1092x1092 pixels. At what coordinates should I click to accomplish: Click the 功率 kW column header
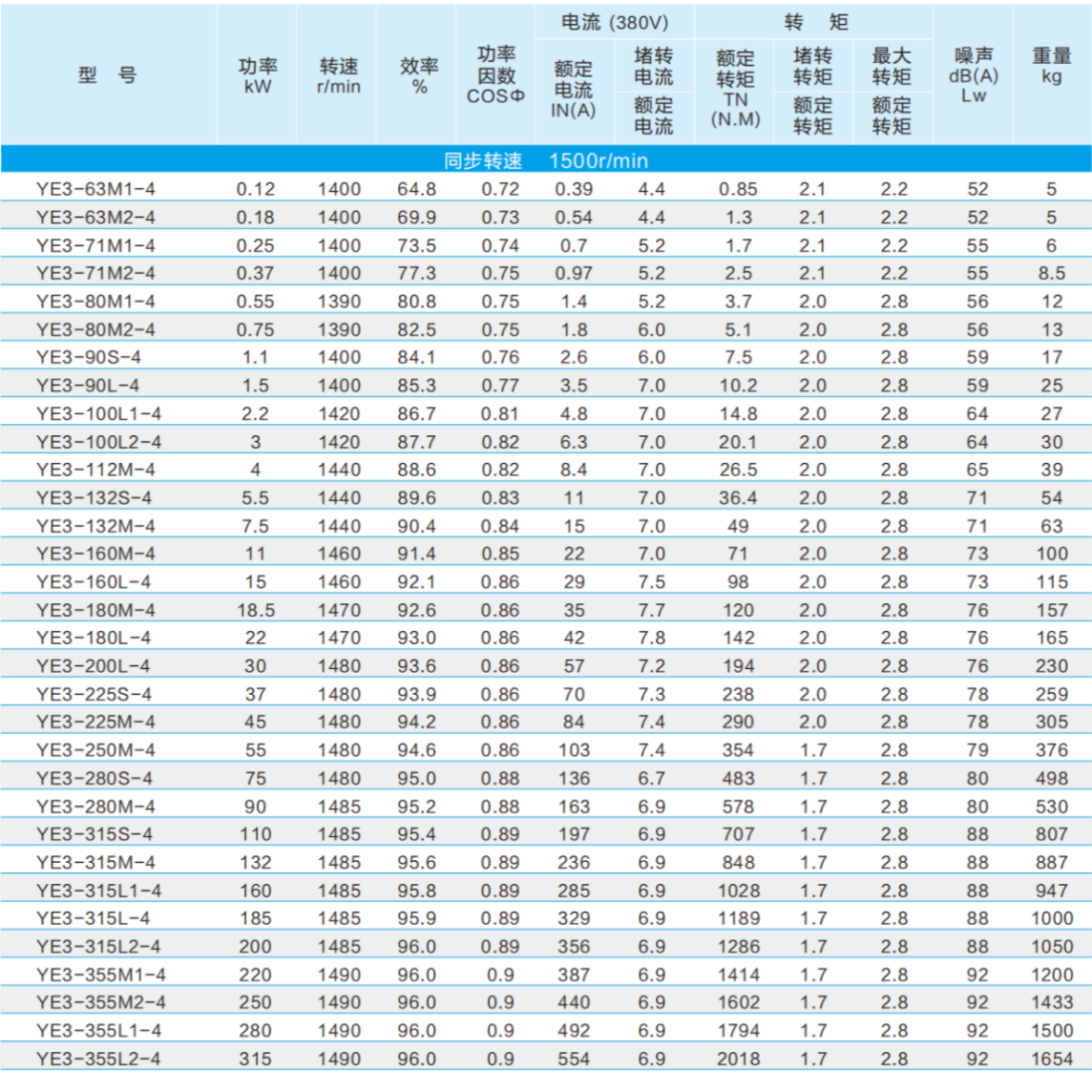(x=257, y=75)
